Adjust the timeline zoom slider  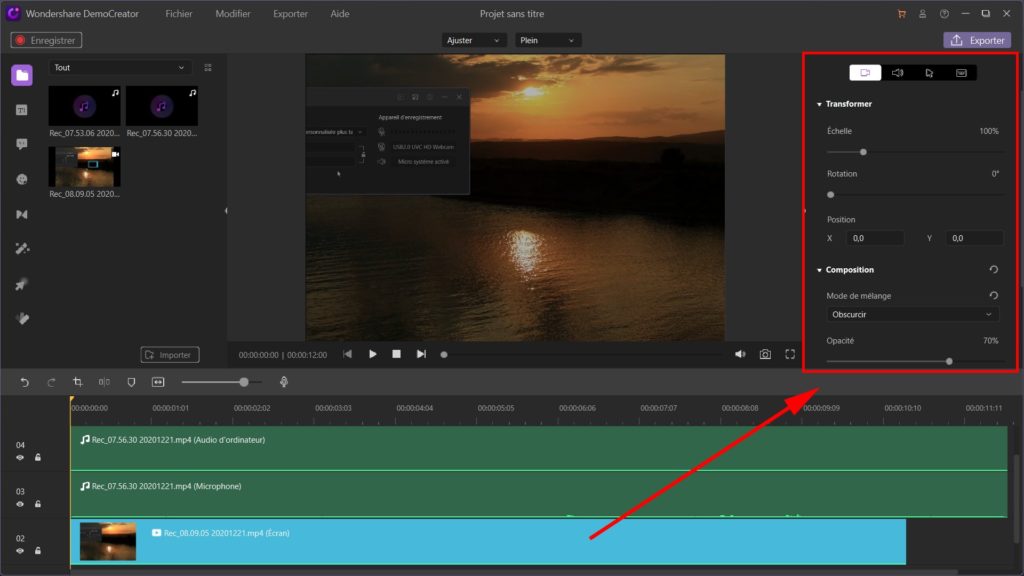[x=244, y=382]
